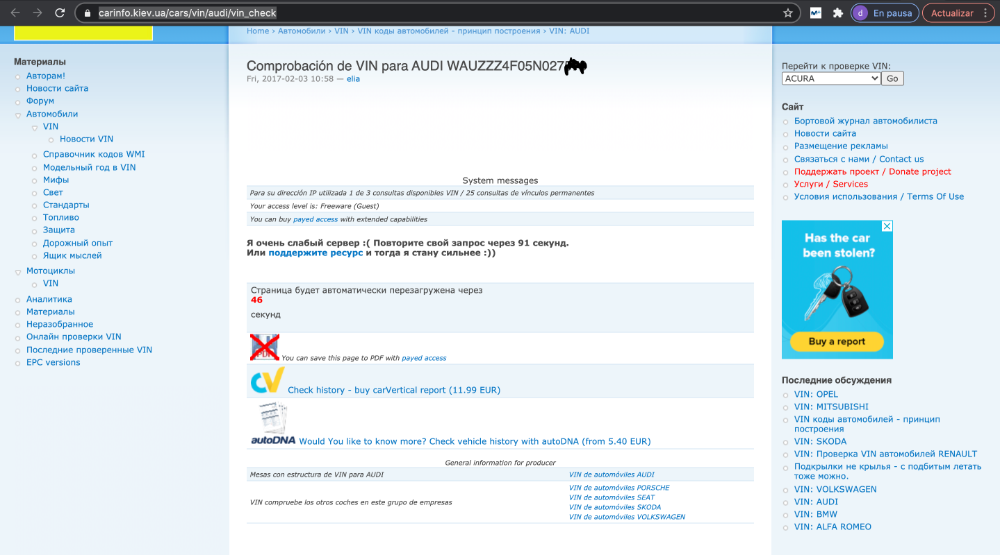The width and height of the screenshot is (1000, 555).
Task: Open payed access link in system messages
Action: pyautogui.click(x=315, y=219)
